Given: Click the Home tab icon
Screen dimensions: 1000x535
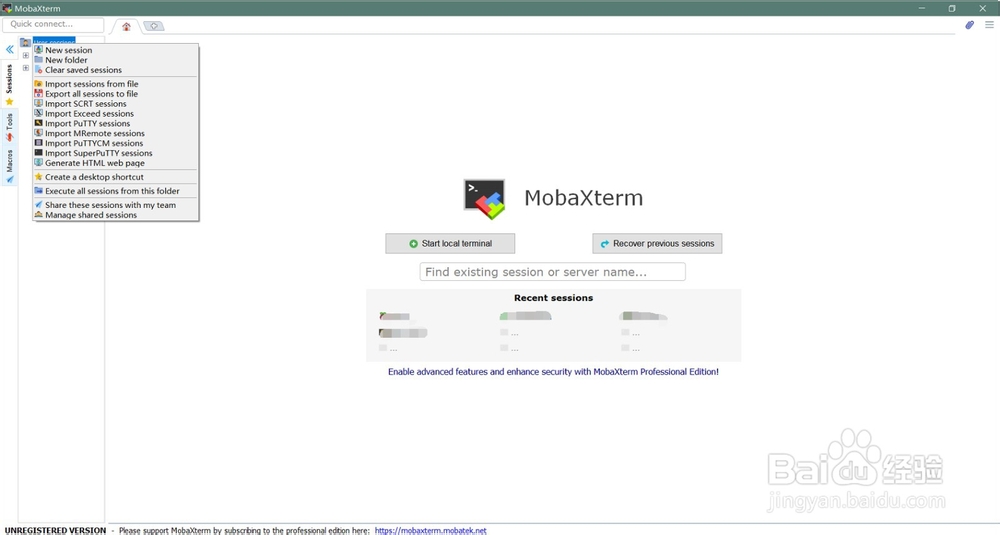Looking at the screenshot, I should click(126, 26).
